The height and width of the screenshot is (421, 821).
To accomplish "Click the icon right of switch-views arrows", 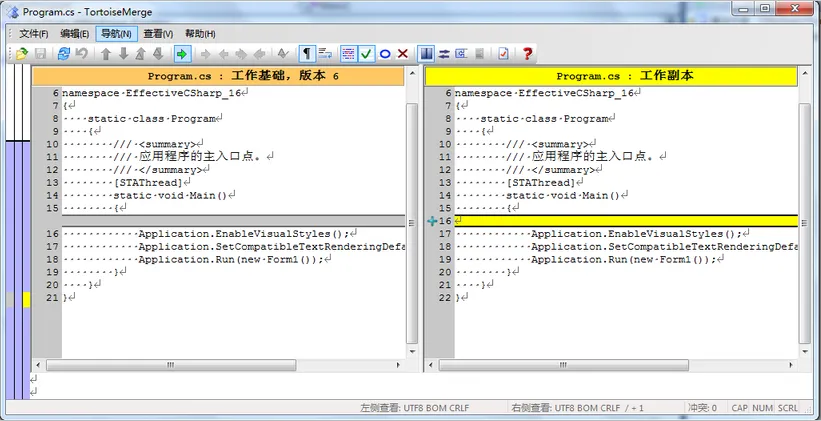I will tap(461, 53).
